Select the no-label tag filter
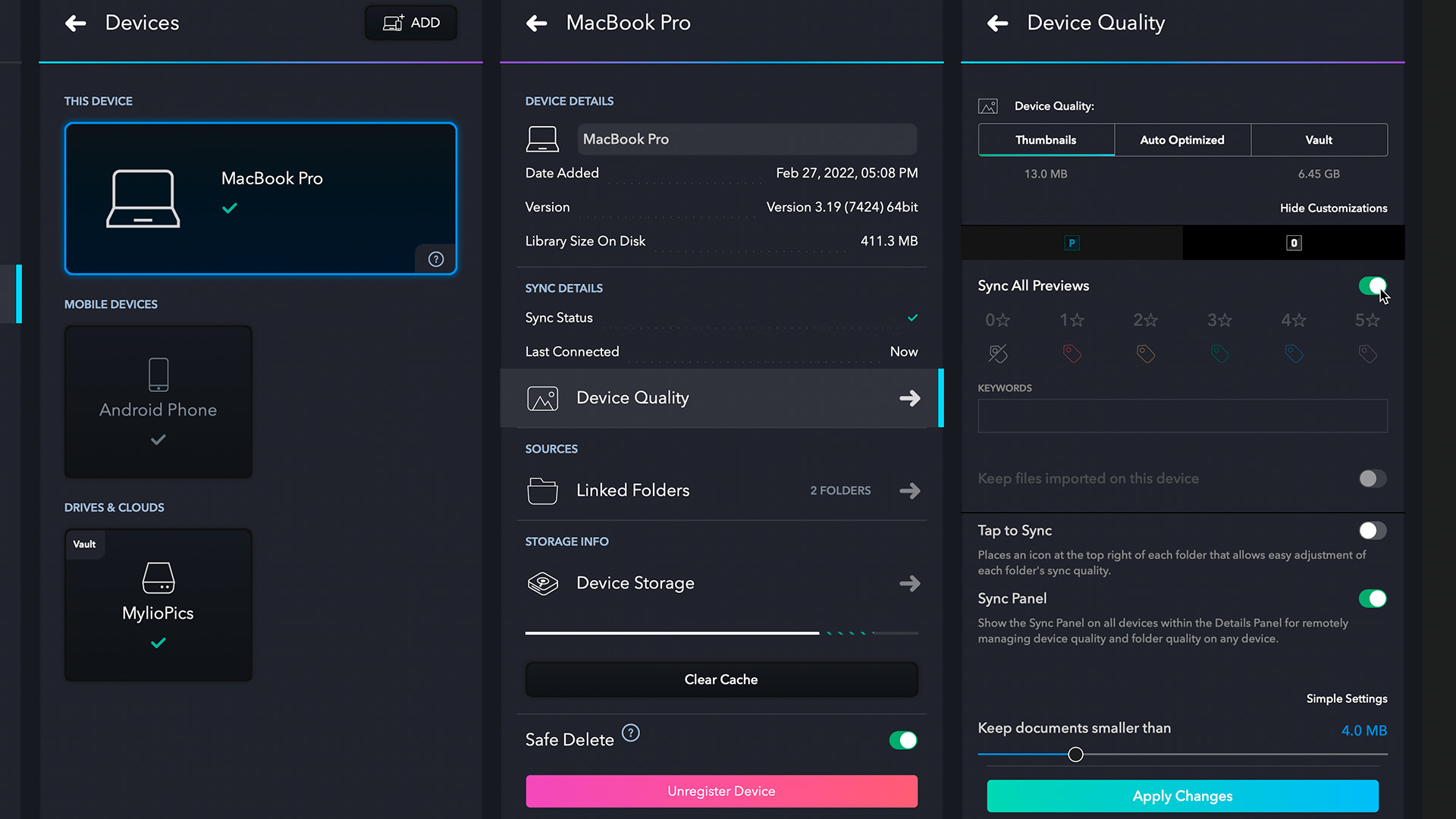 click(998, 353)
